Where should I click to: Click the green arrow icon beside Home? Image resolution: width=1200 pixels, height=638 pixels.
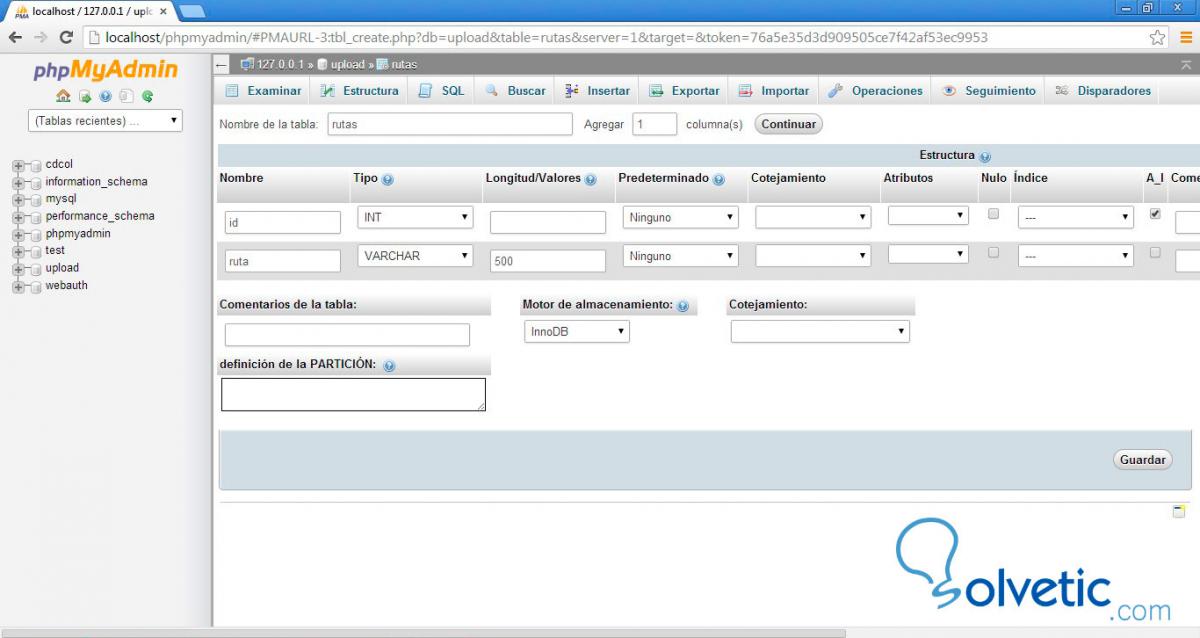pyautogui.click(x=85, y=97)
